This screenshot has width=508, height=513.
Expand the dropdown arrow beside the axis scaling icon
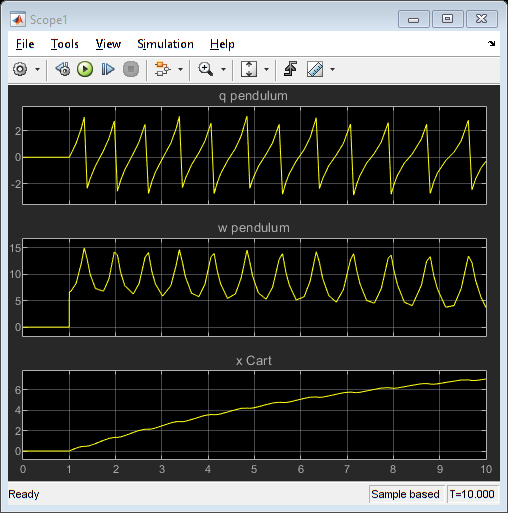[x=266, y=69]
